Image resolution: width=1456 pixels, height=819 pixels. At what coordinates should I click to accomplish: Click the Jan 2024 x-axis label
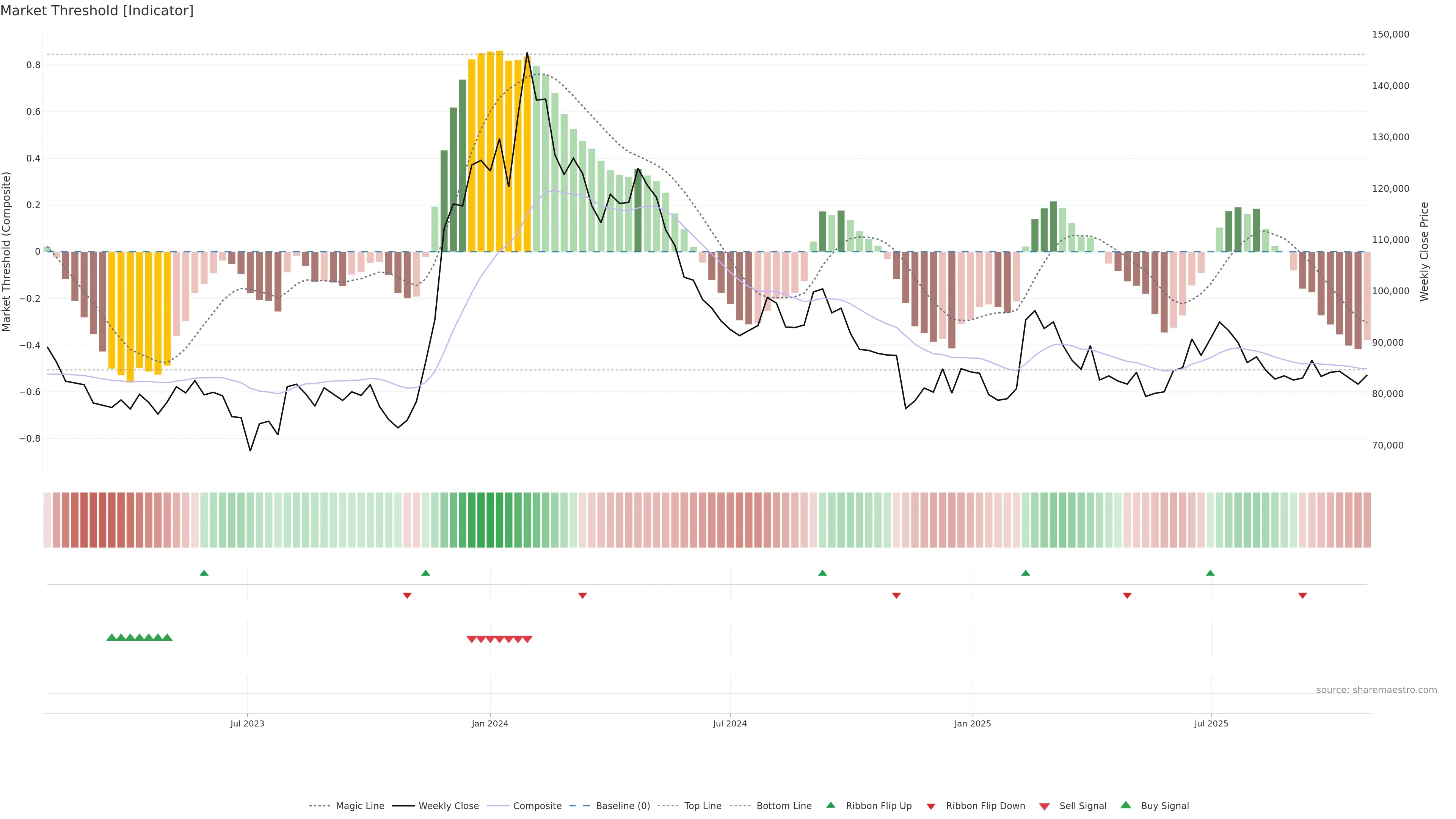490,723
